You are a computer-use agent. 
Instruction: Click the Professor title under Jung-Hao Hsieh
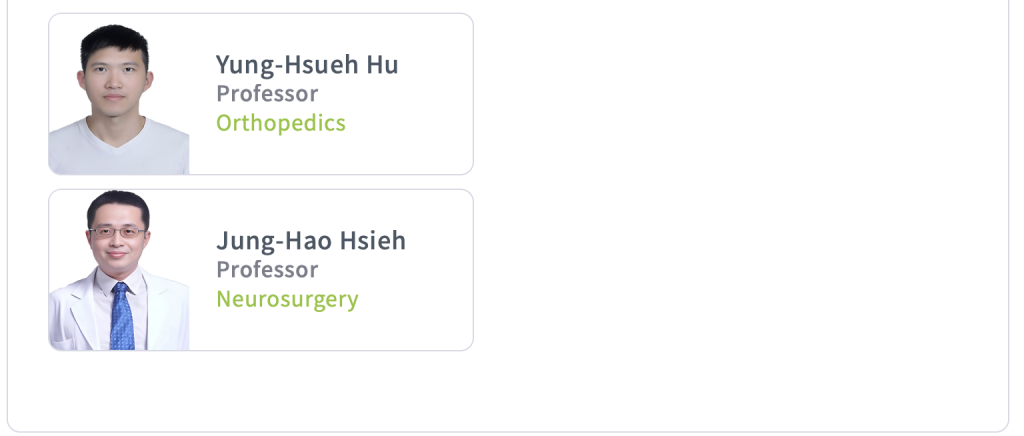(267, 270)
